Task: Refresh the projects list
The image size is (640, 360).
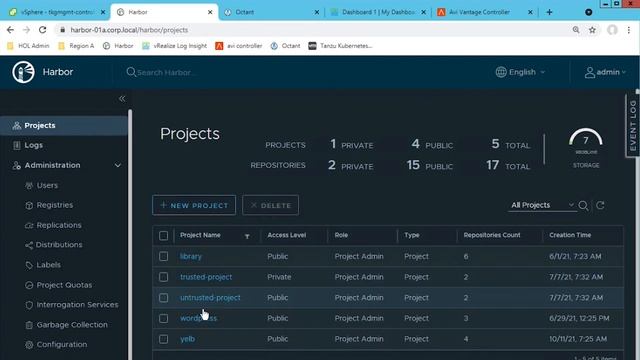Action: coord(600,205)
